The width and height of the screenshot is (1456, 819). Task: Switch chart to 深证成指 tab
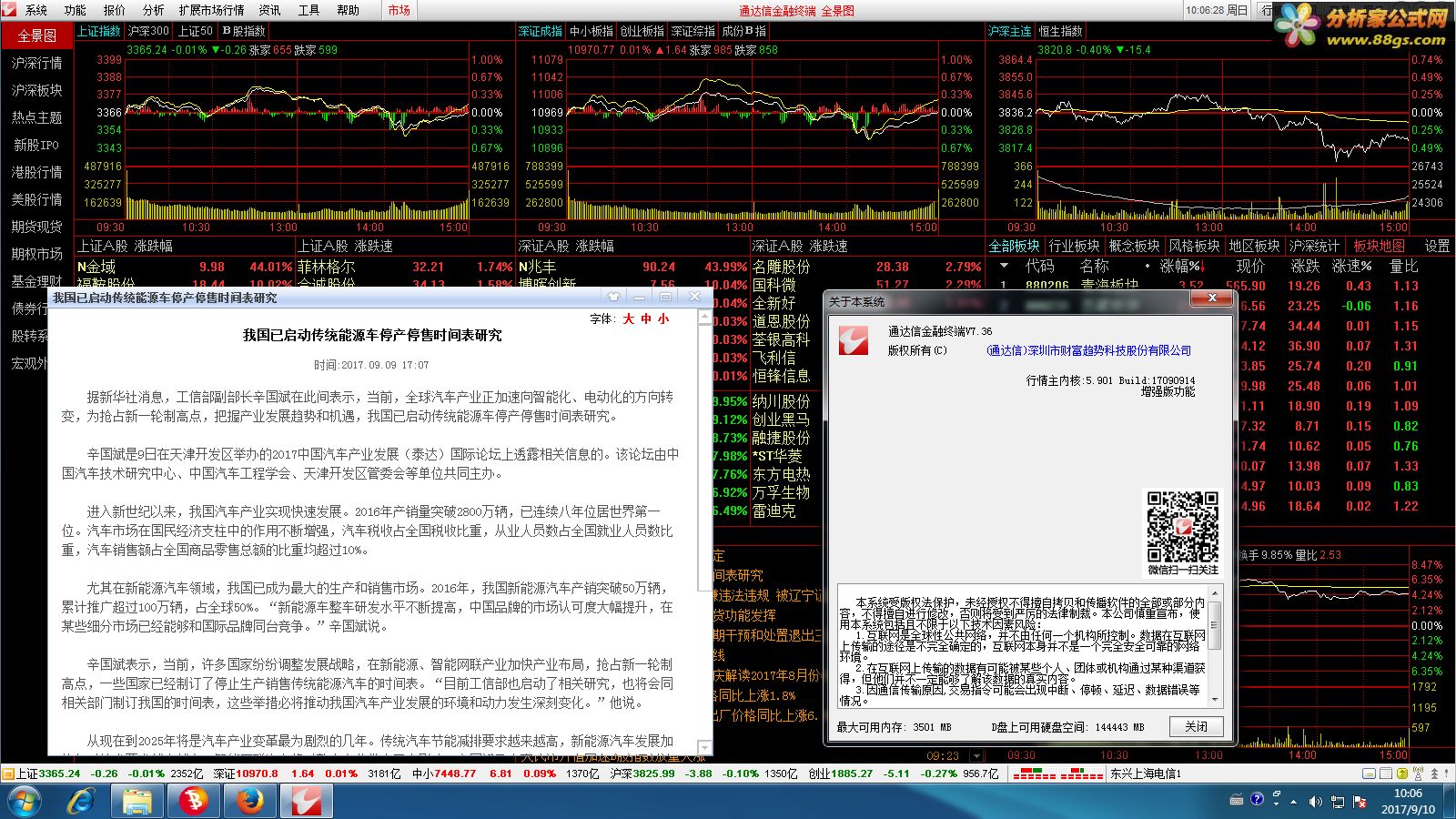[541, 31]
